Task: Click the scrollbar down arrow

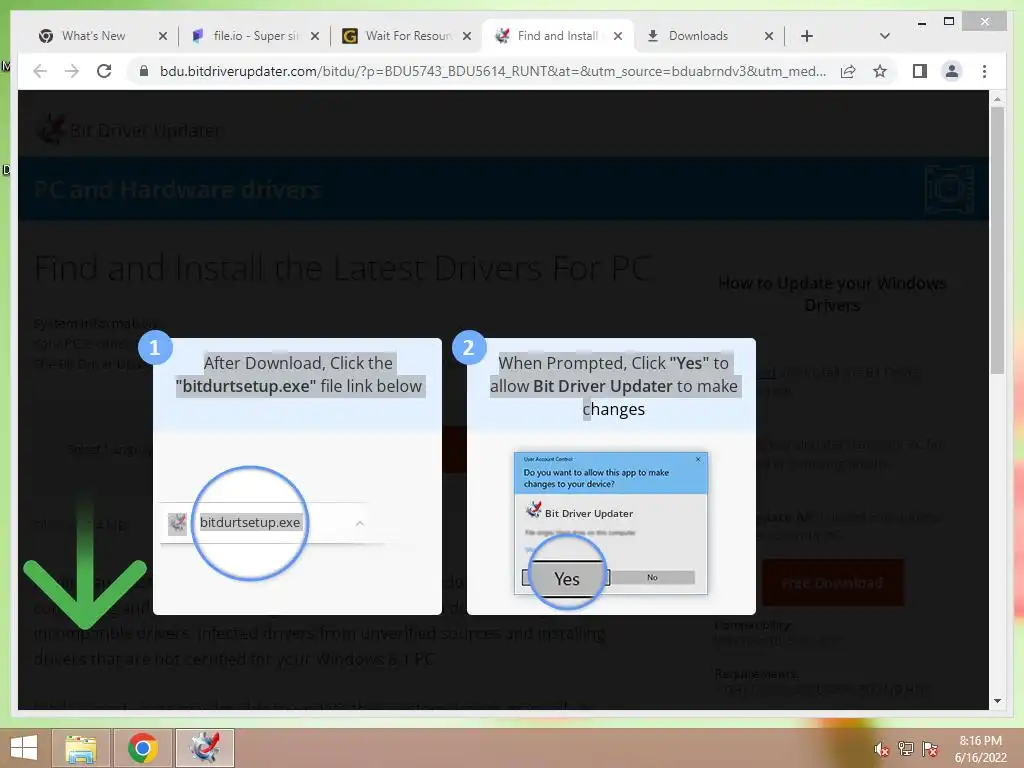Action: pos(997,701)
